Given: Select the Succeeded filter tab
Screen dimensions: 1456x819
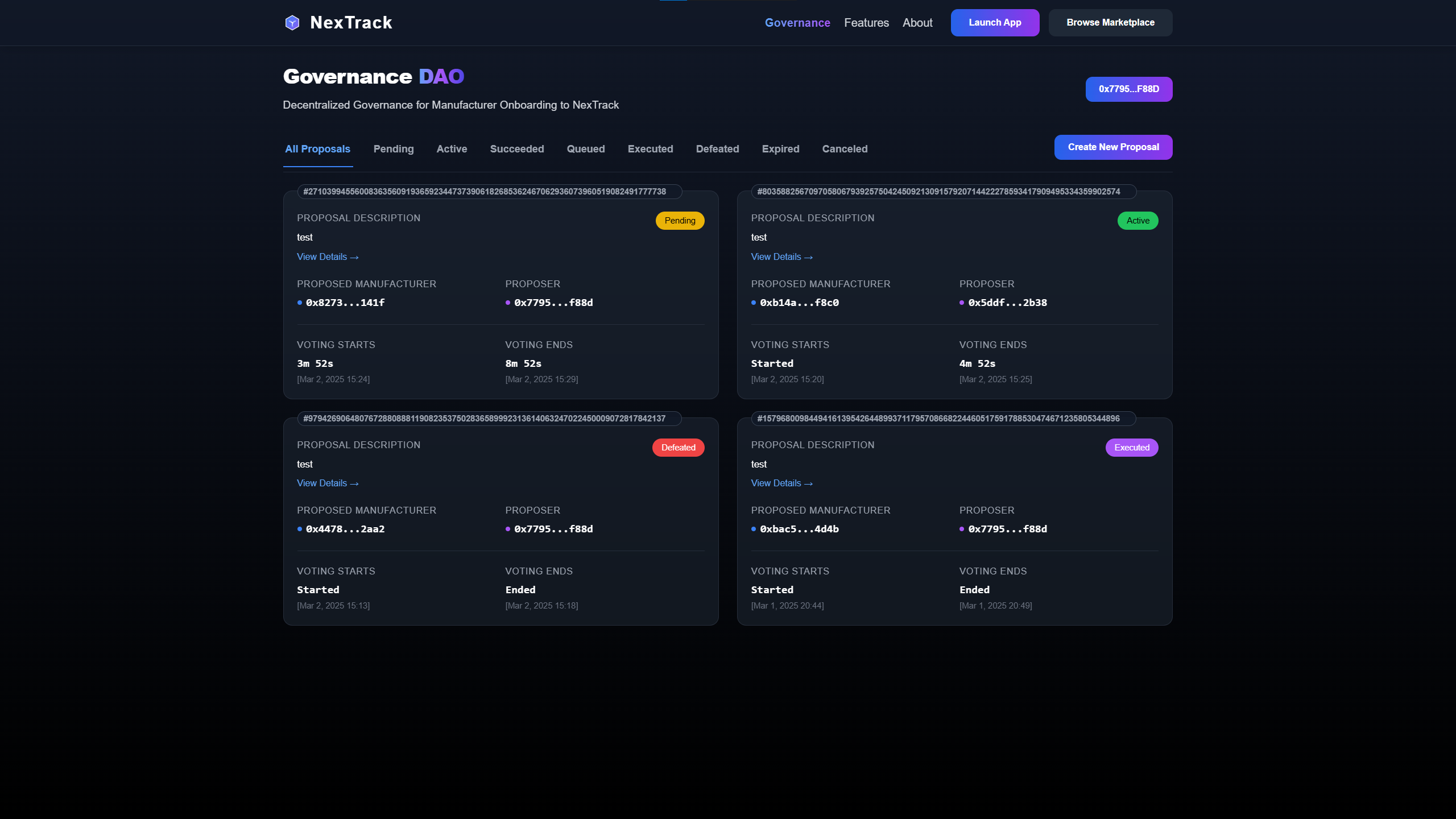Looking at the screenshot, I should click(516, 149).
